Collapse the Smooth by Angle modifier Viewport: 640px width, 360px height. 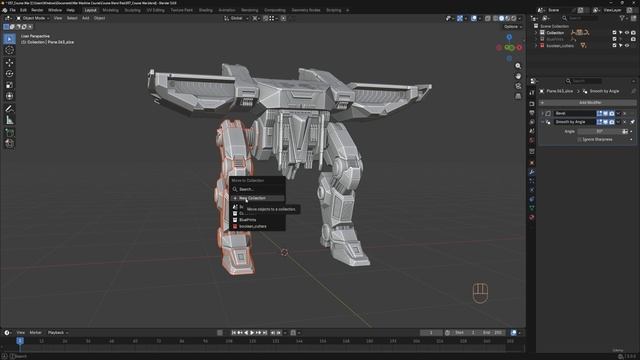click(x=542, y=122)
